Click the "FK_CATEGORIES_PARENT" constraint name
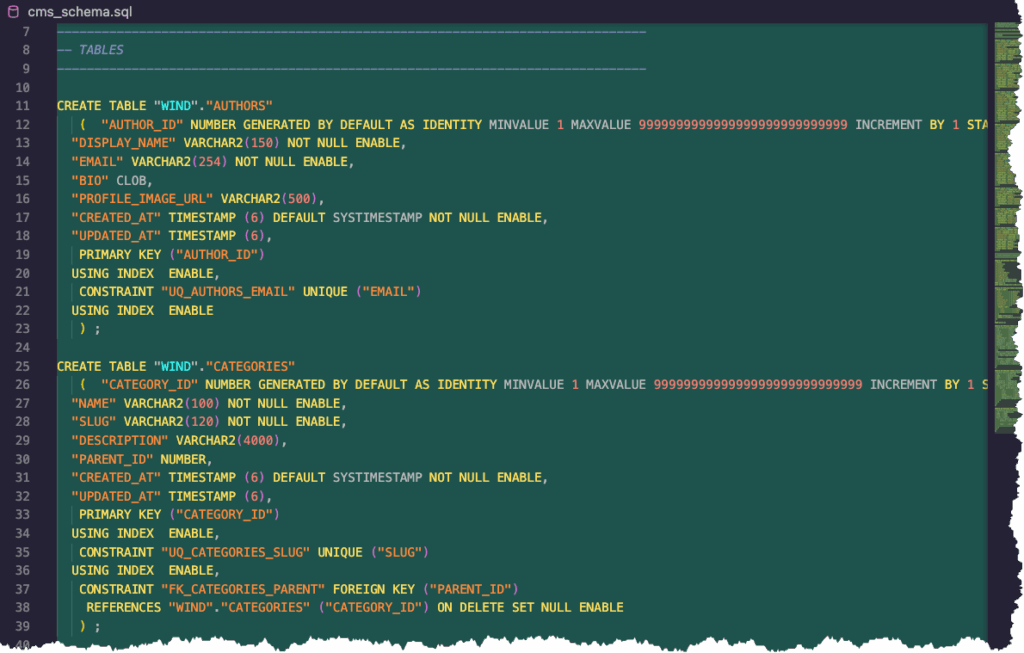Screen dimensions: 1024x653 coord(243,589)
